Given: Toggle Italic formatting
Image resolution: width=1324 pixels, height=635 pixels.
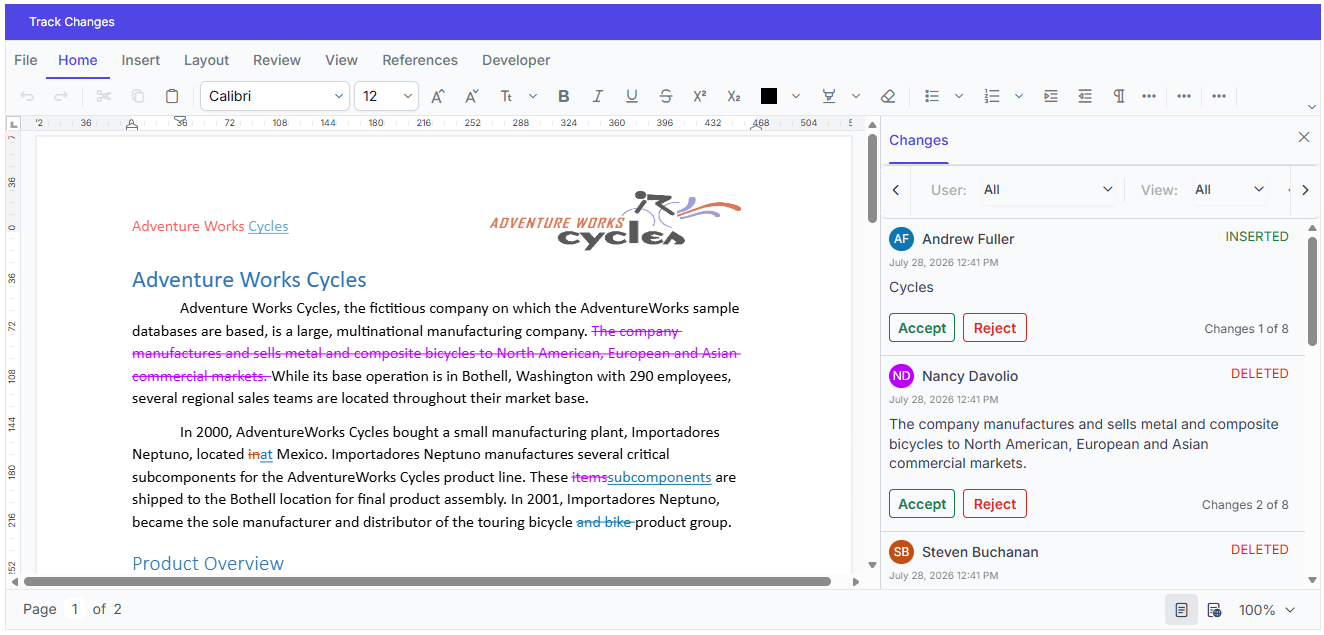Looking at the screenshot, I should (x=598, y=96).
